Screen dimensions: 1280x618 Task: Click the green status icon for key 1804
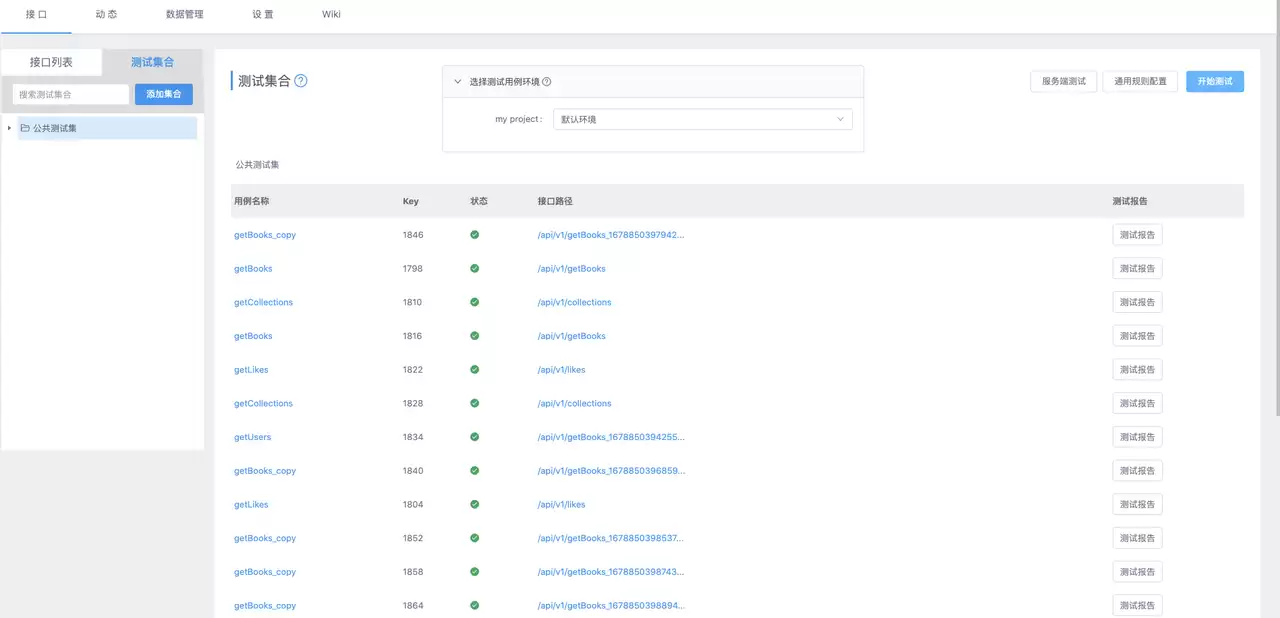[474, 504]
